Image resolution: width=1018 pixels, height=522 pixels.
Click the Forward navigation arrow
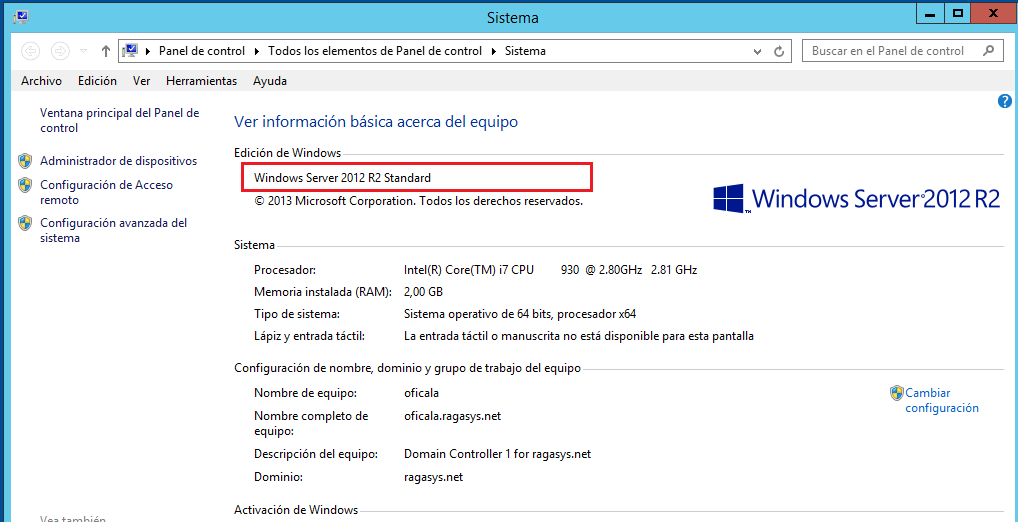pos(60,51)
